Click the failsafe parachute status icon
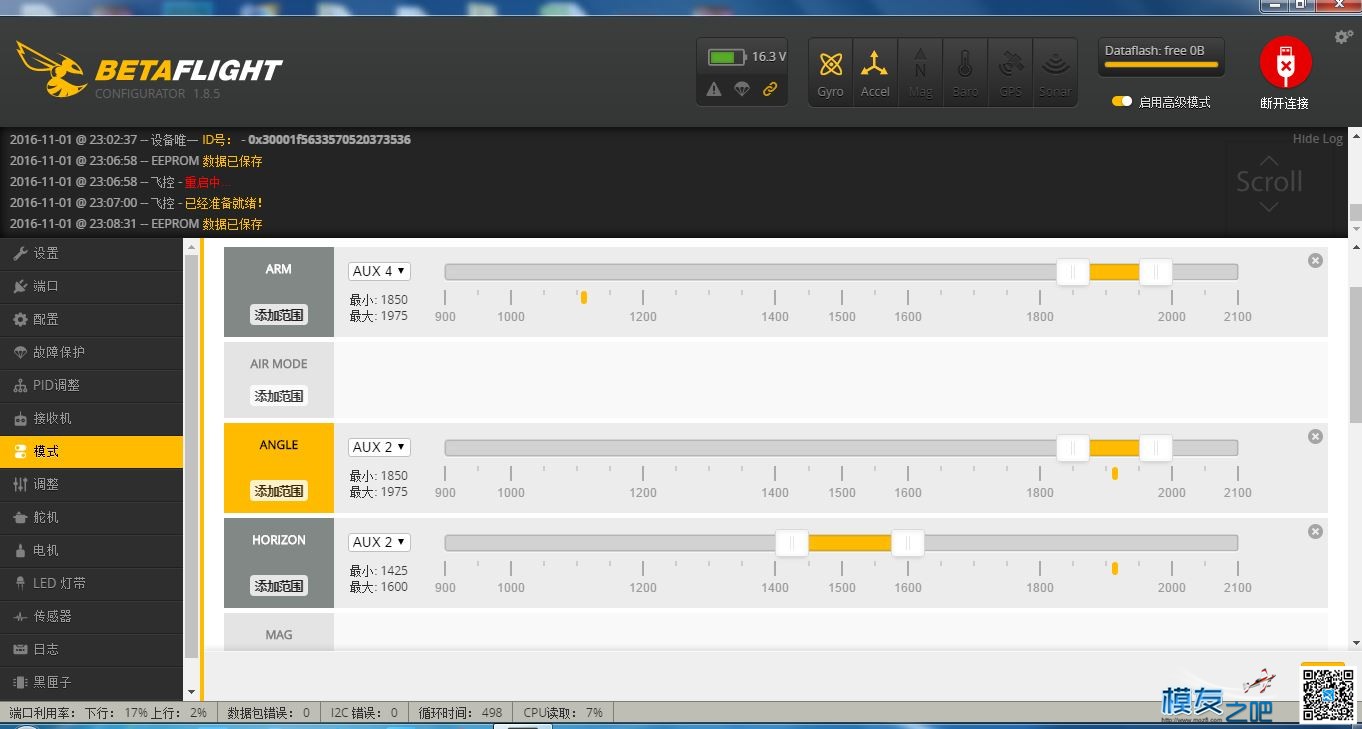 pyautogui.click(x=742, y=89)
